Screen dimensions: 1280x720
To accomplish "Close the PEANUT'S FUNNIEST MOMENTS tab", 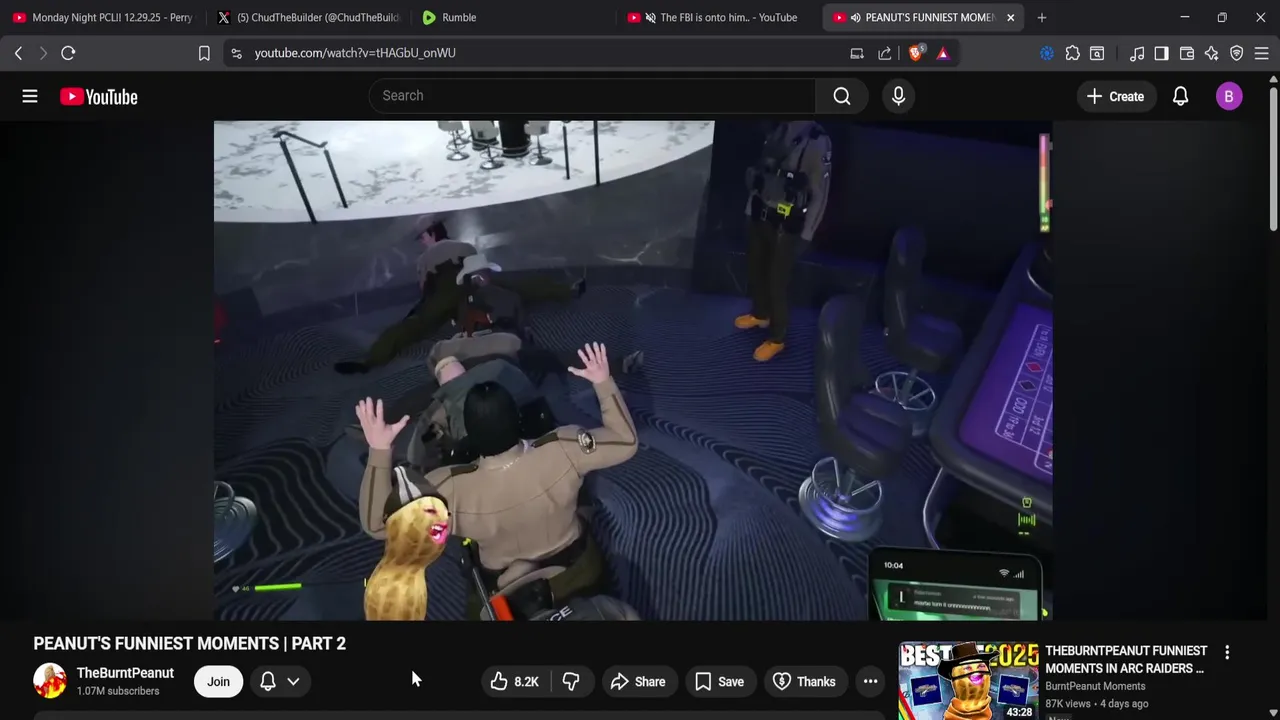I will (1010, 17).
